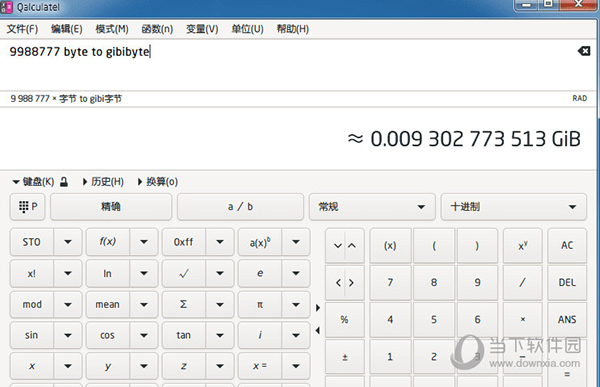
Task: Open the 单位(U) menu
Action: tap(248, 29)
